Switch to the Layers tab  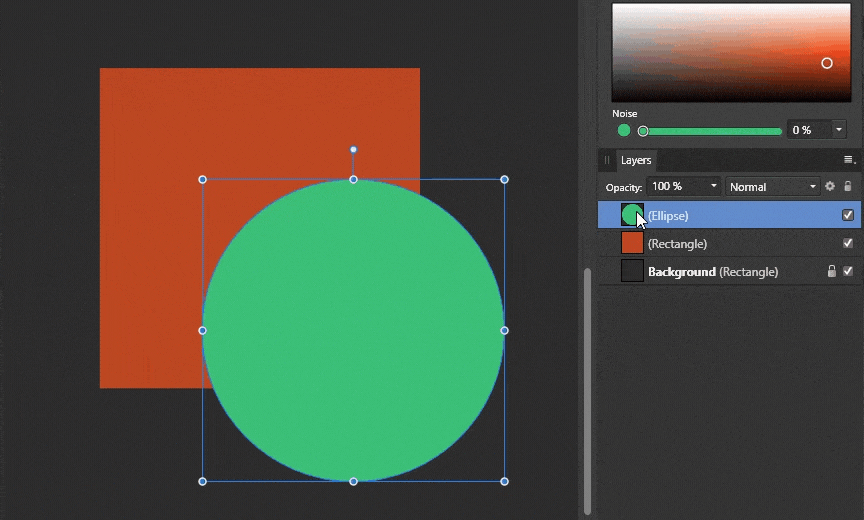[636, 160]
